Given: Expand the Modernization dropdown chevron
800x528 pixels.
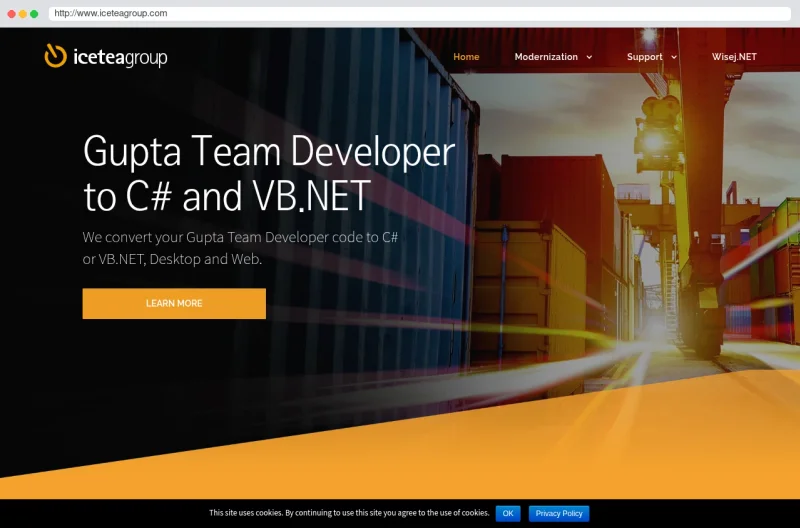Looking at the screenshot, I should [589, 57].
